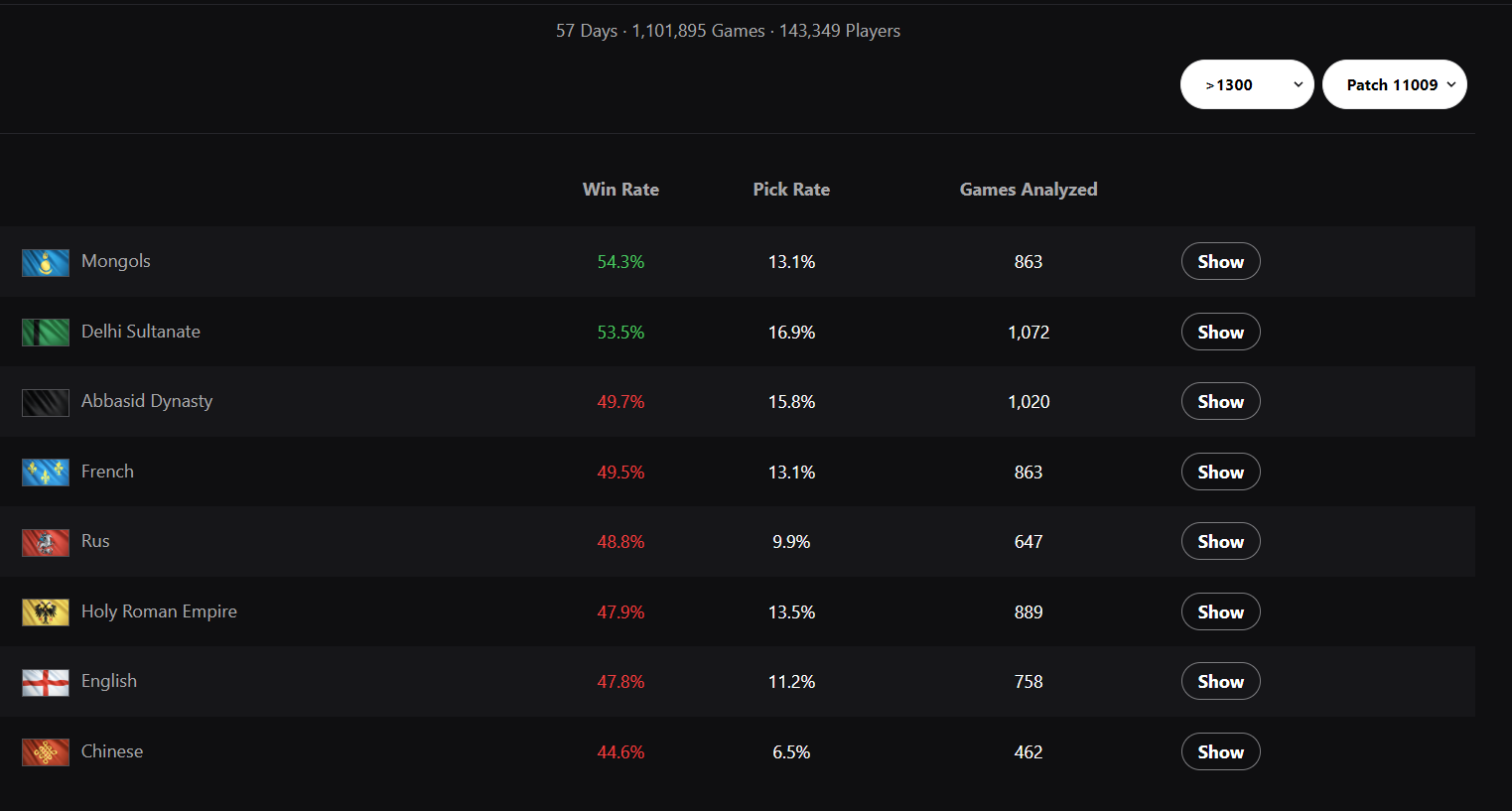Click the Abbasid Dynasty black flag
The height and width of the screenshot is (811, 1512).
point(46,403)
